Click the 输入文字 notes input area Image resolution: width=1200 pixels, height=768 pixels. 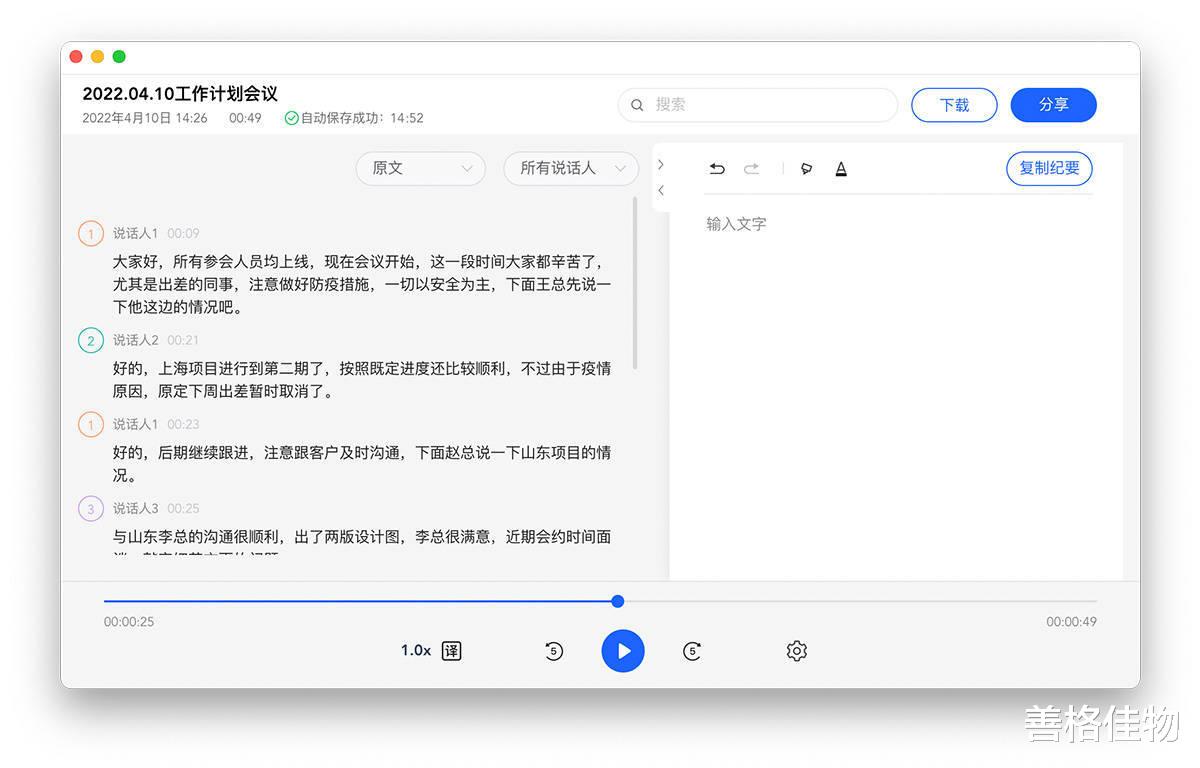736,223
